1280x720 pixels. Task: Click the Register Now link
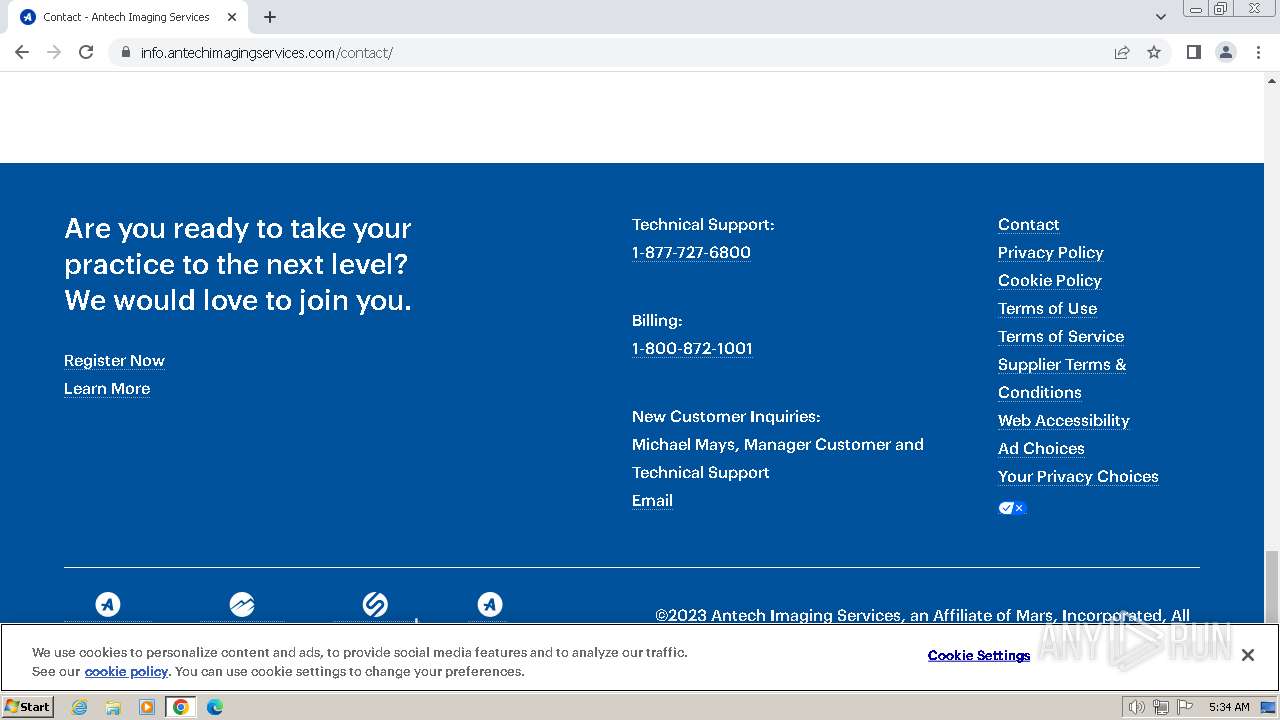pos(114,361)
